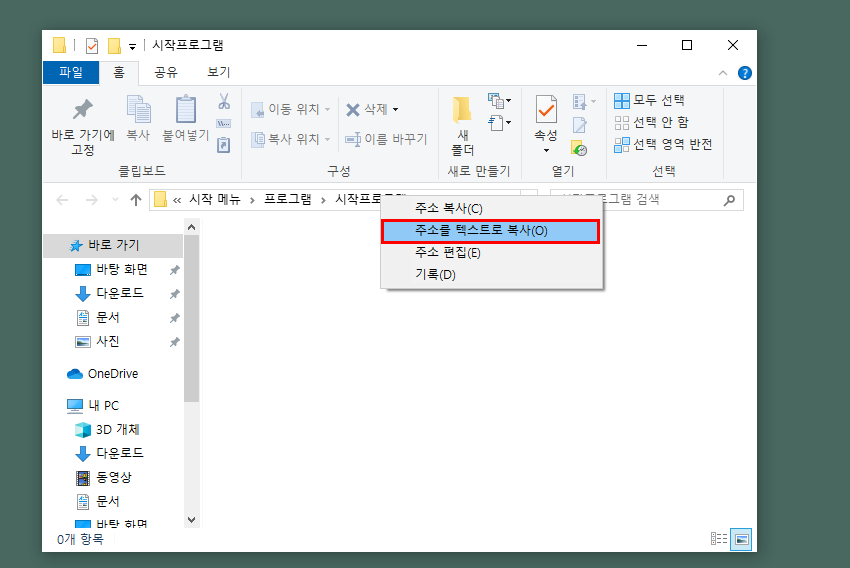Image resolution: width=850 pixels, height=568 pixels.
Task: Go back with the left arrow
Action: click(x=62, y=200)
